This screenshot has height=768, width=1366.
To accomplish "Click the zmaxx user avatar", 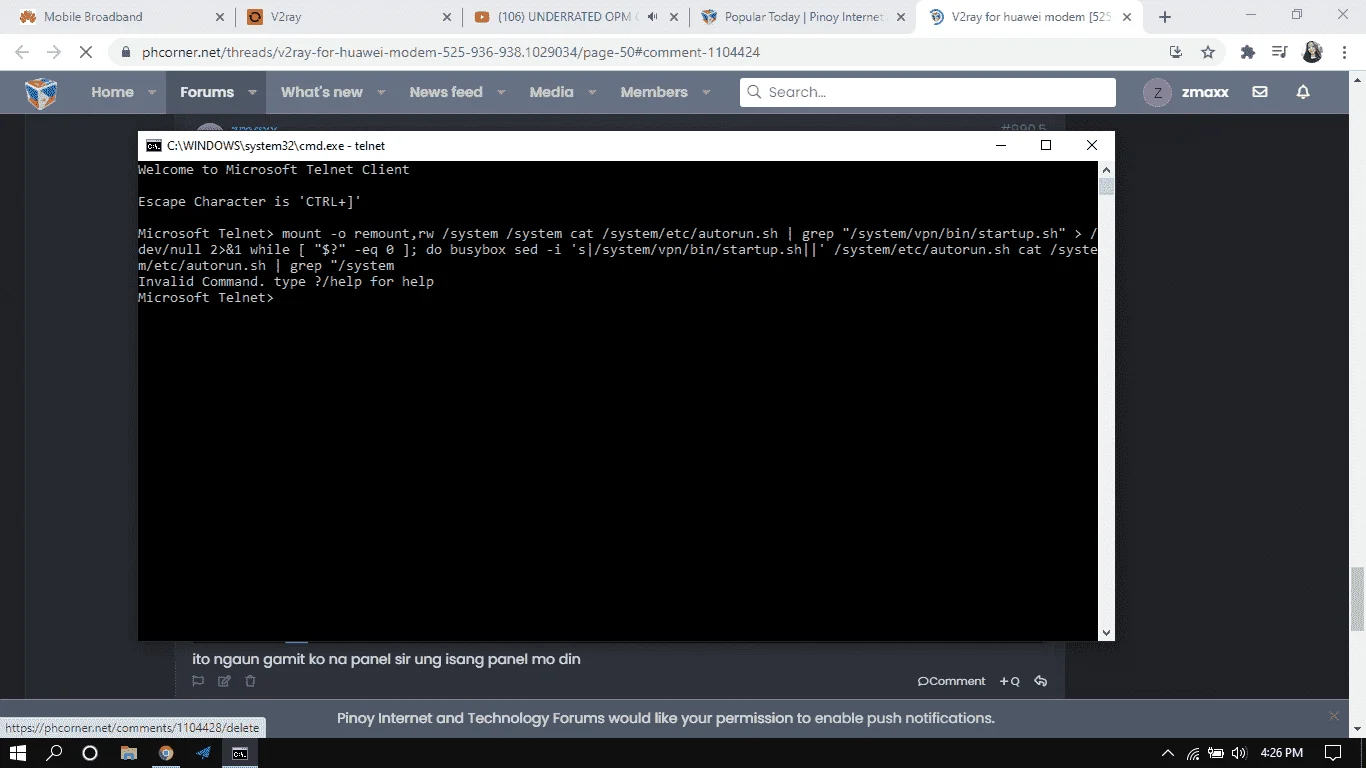I will [x=1157, y=92].
